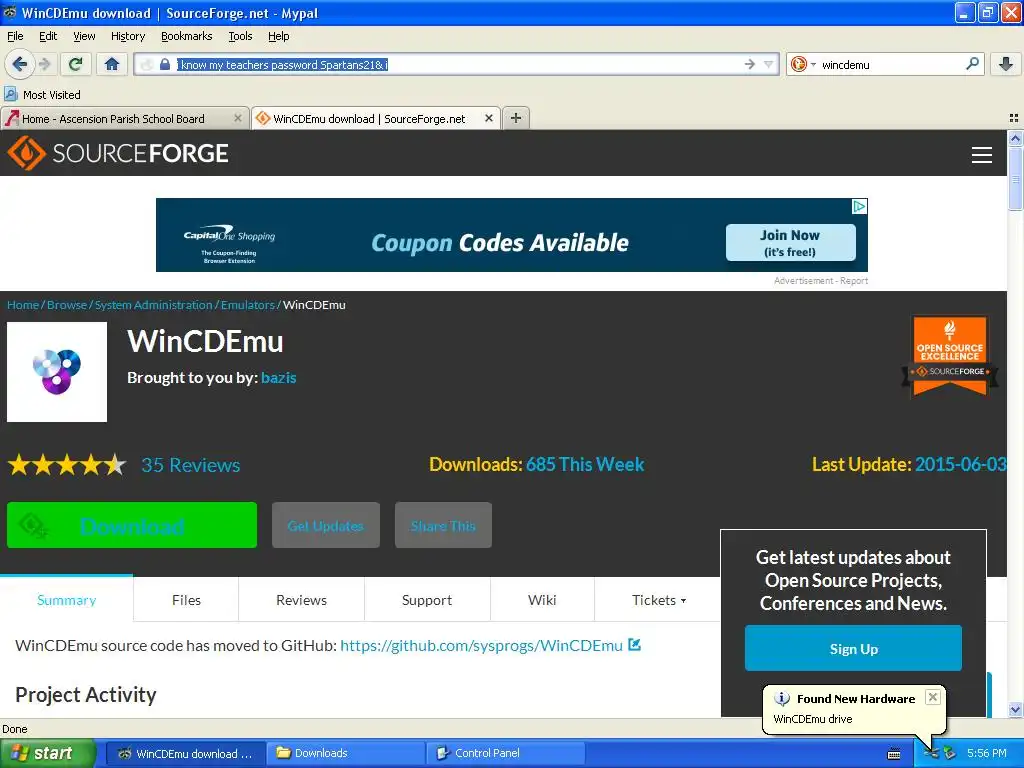
Task: Switch to Control Panel in the taskbar
Action: pyautogui.click(x=506, y=753)
